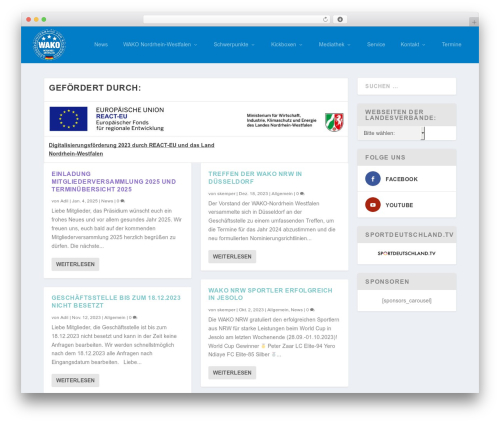This screenshot has width=500, height=423.
Task: Click the Sportdeutschland.TV logo
Action: (406, 253)
